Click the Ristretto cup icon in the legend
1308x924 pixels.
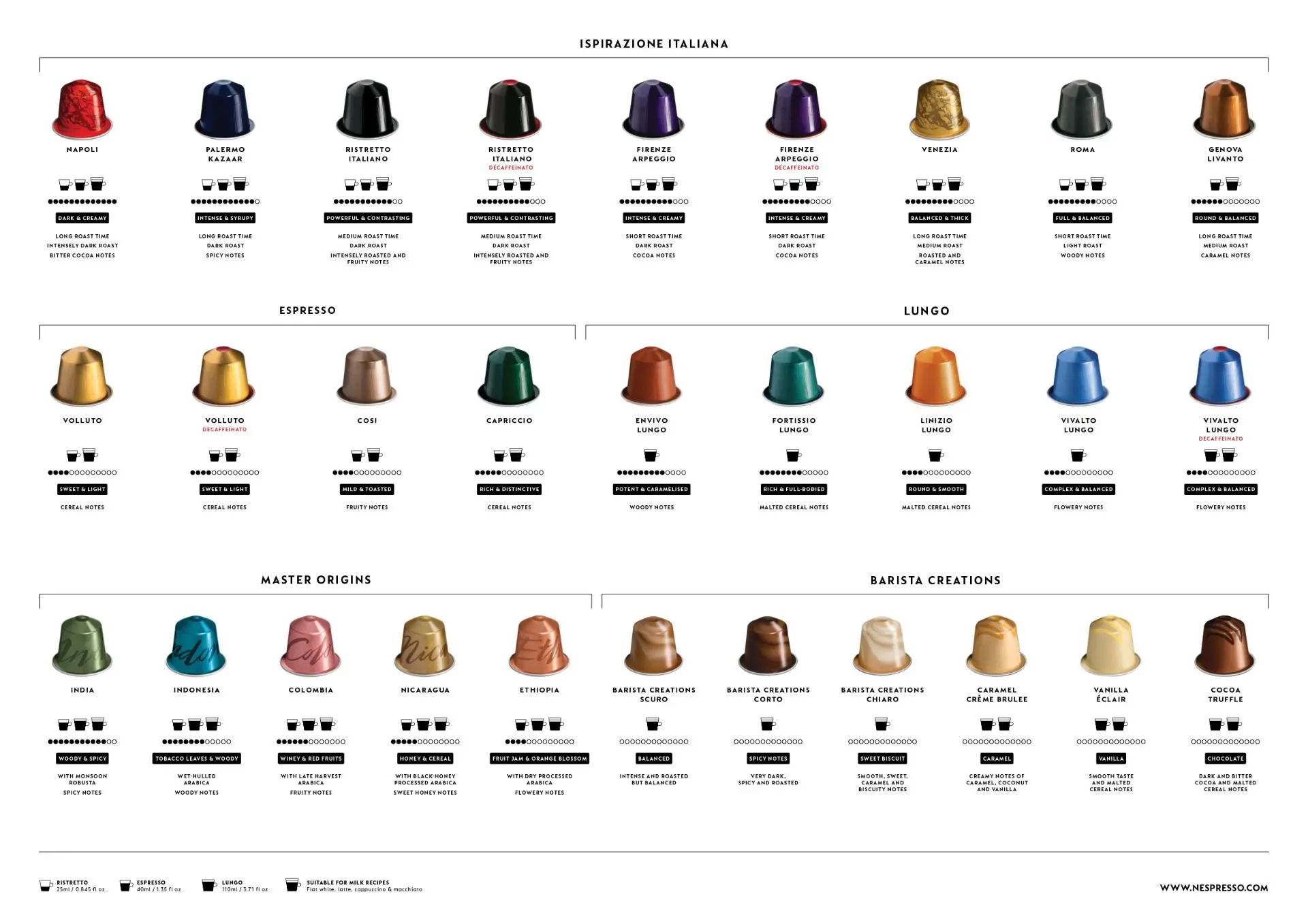pyautogui.click(x=46, y=885)
